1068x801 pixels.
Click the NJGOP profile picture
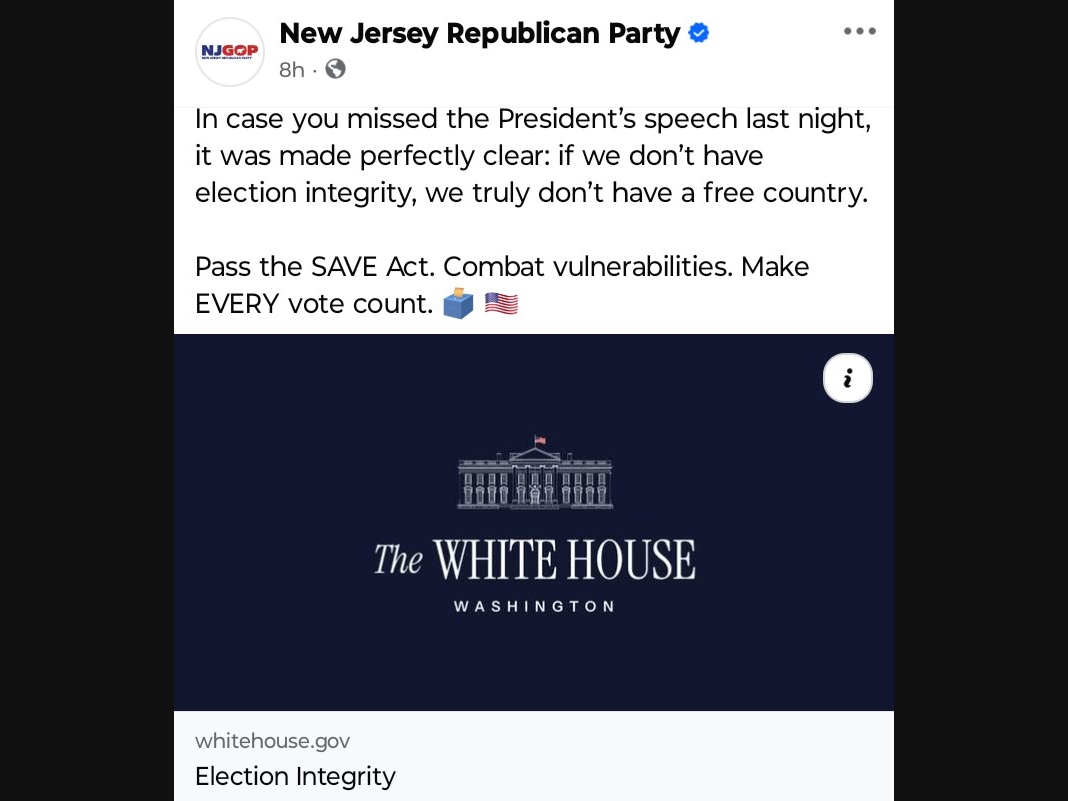[x=230, y=52]
